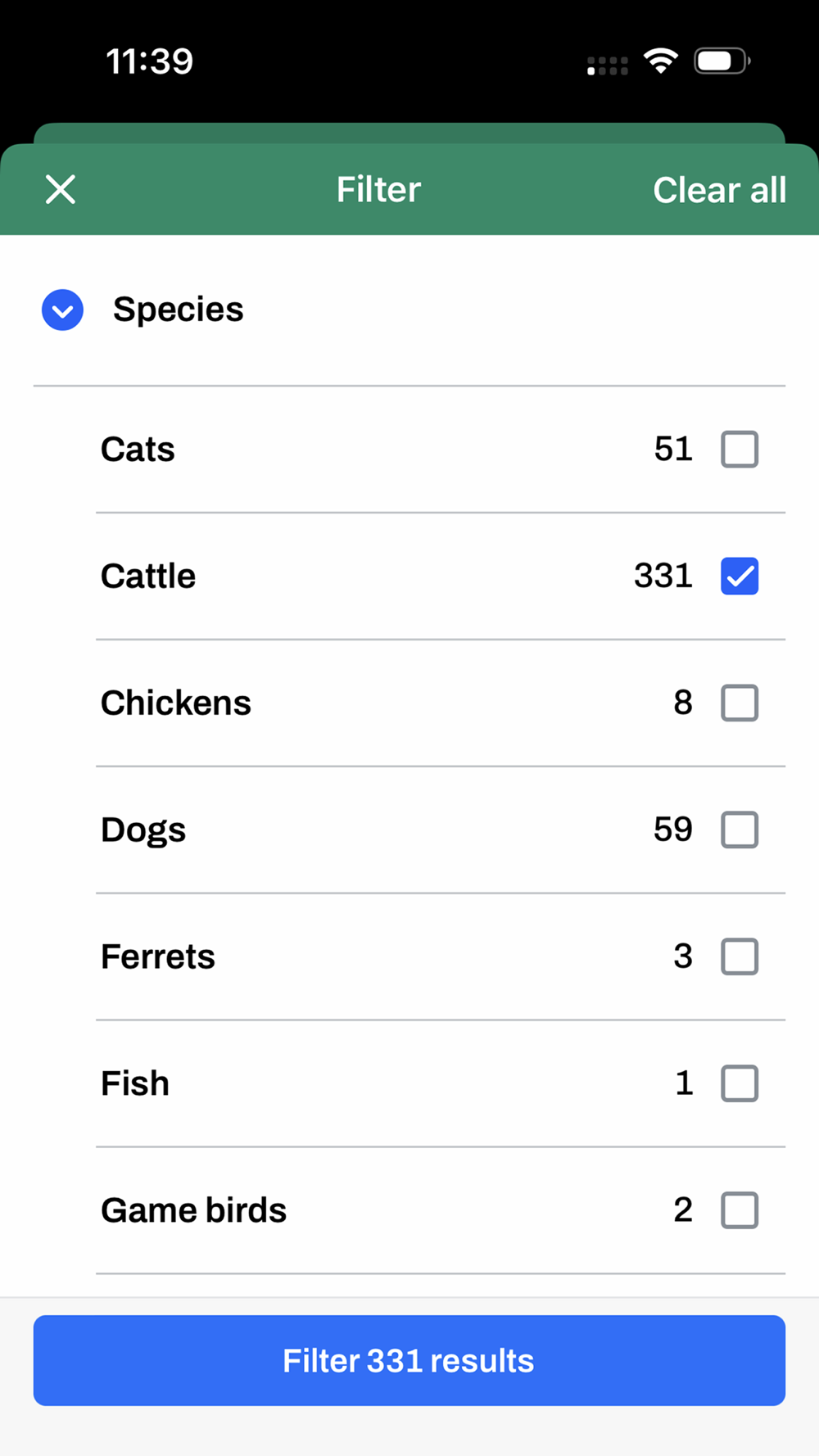Click the cellular signal dots icon

(608, 66)
